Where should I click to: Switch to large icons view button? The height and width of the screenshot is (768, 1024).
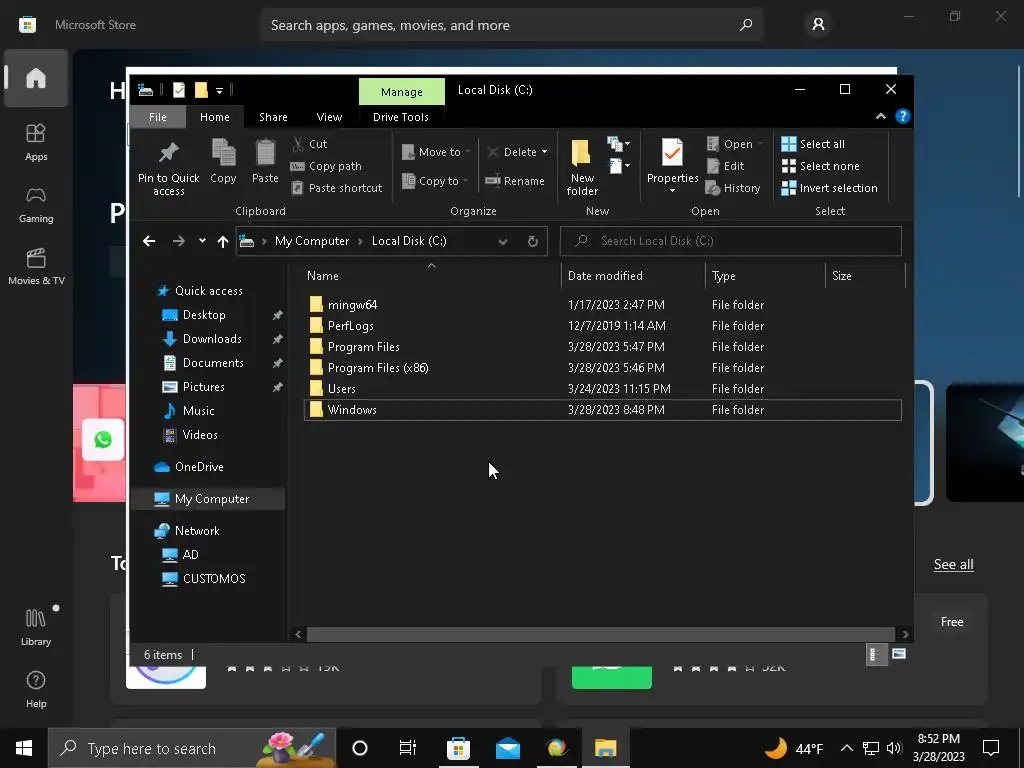pyautogui.click(x=899, y=654)
